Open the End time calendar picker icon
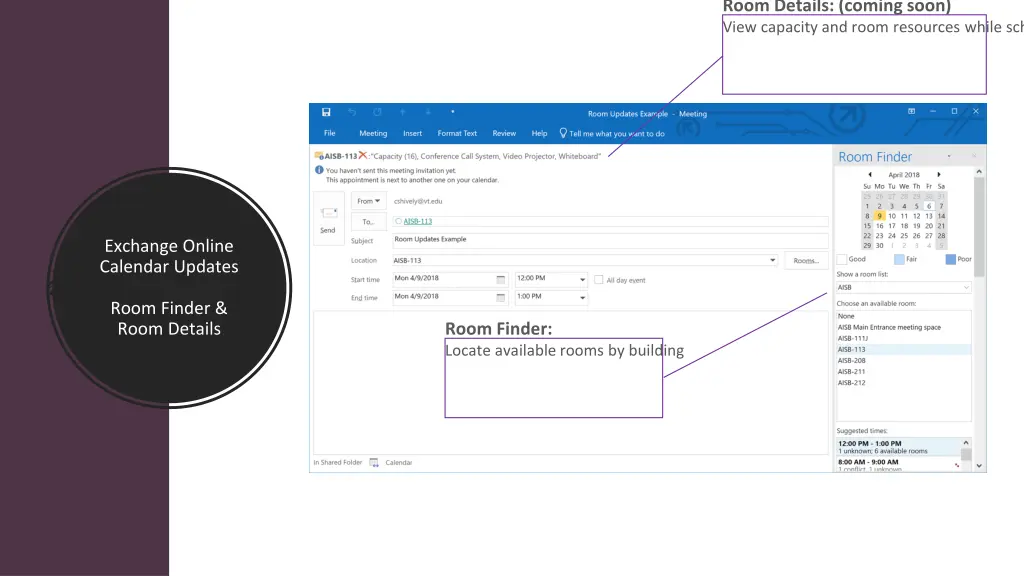 501,298
